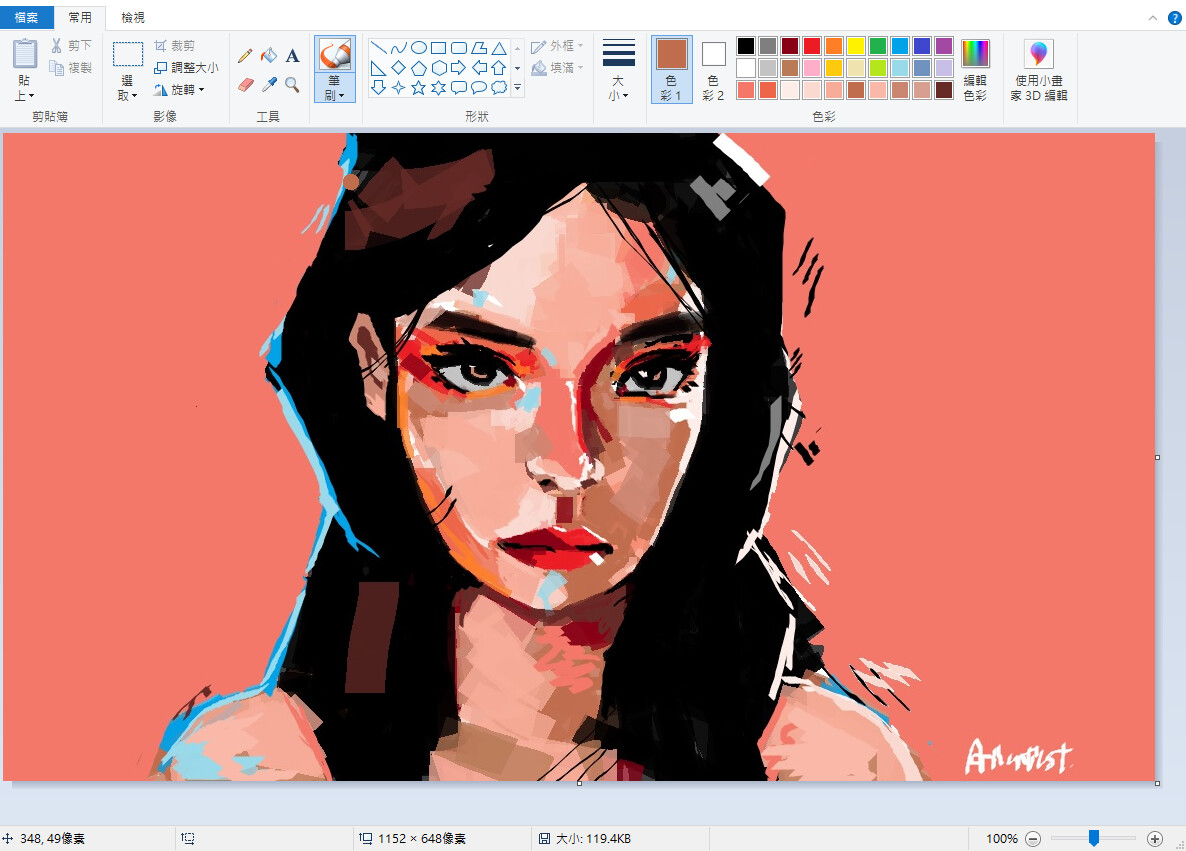Screen dimensions: 1186x851
Task: Open the 檔案 (File) menu
Action: pos(26,17)
